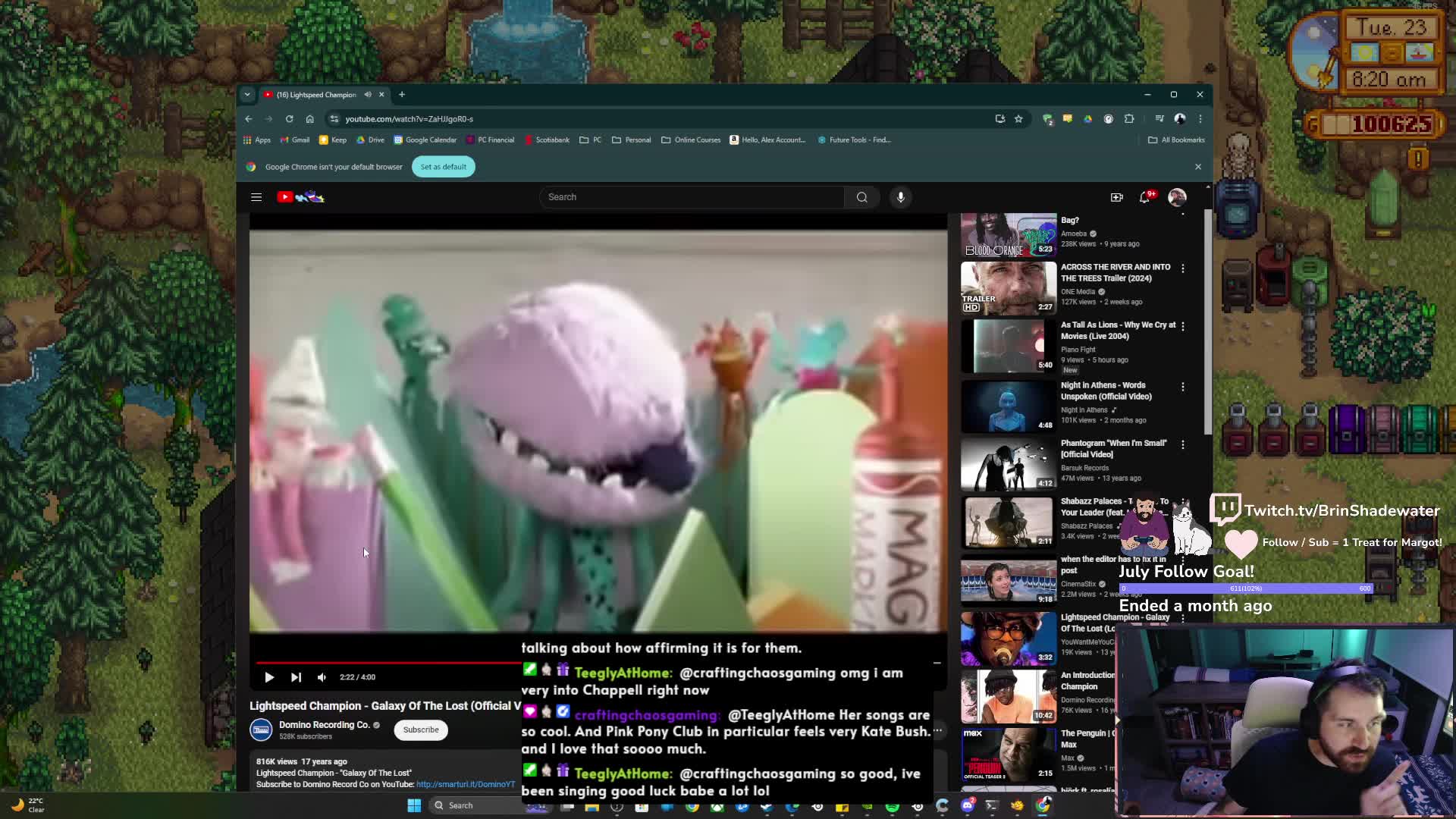Focus the YouTube search box
The width and height of the screenshot is (1456, 819).
pyautogui.click(x=692, y=197)
